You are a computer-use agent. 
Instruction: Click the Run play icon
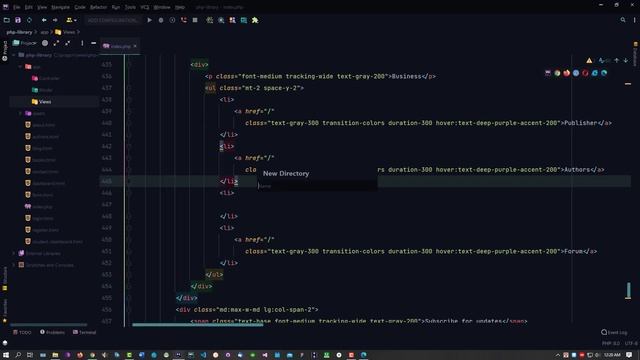[150, 20]
